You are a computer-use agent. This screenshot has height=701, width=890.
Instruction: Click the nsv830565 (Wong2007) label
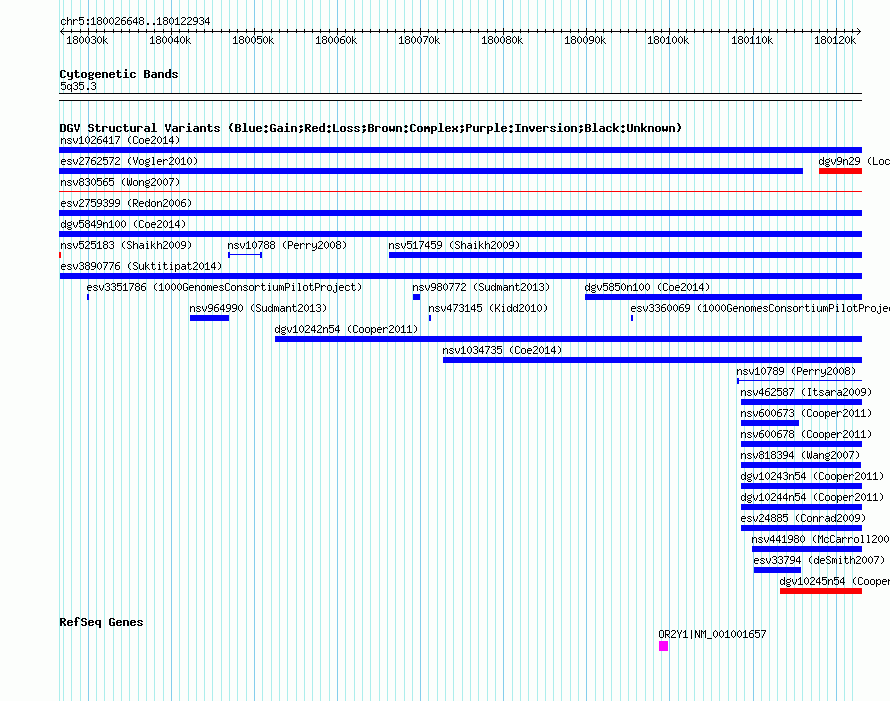point(120,182)
